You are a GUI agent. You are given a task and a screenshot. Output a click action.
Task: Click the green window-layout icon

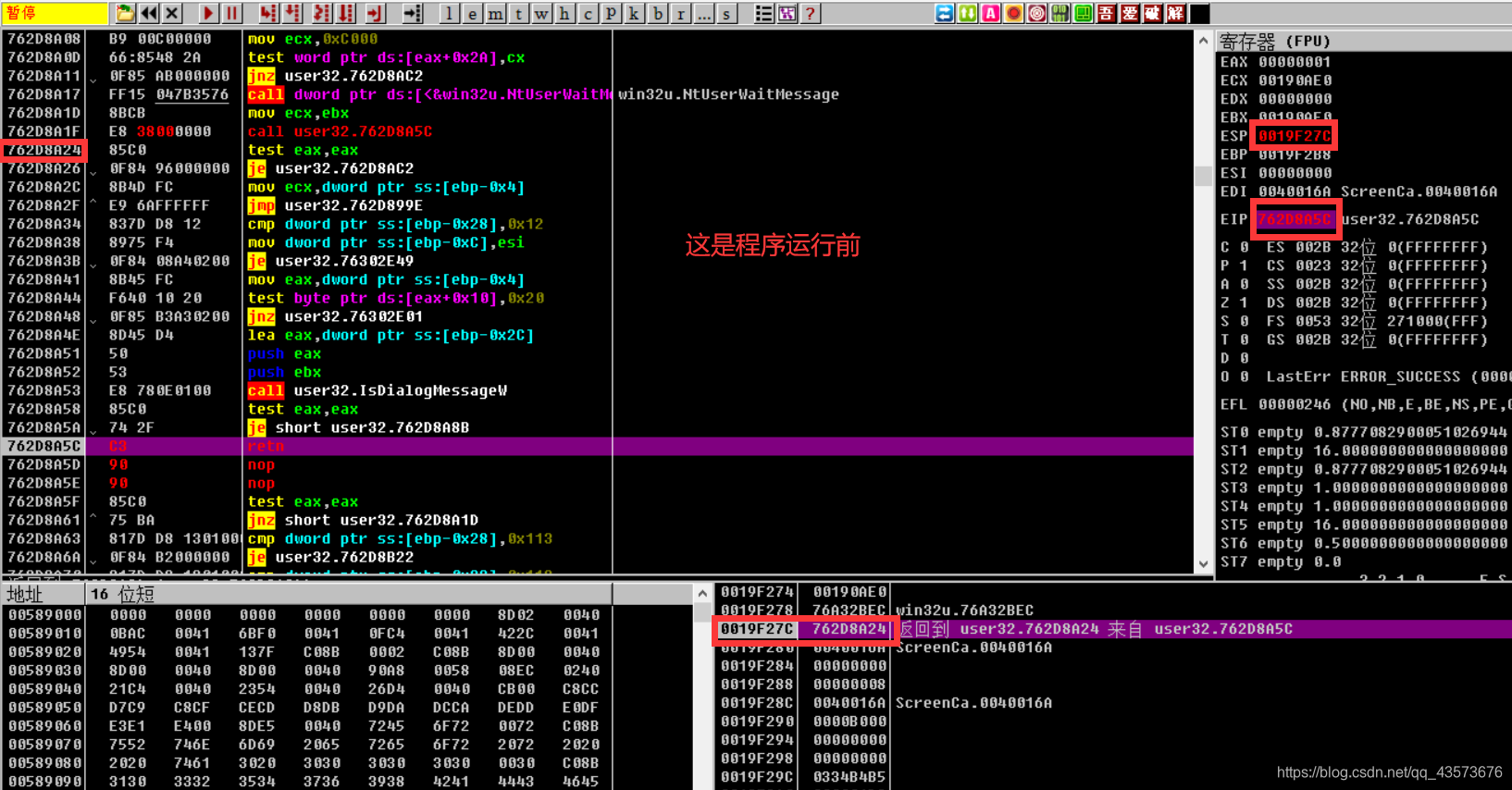click(x=1083, y=13)
